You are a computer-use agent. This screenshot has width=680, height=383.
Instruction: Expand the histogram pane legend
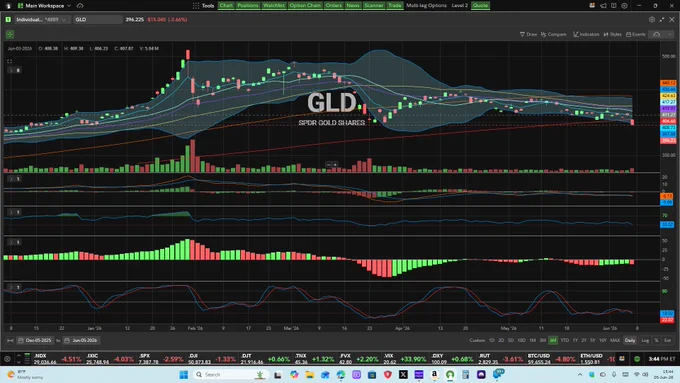click(x=14, y=242)
